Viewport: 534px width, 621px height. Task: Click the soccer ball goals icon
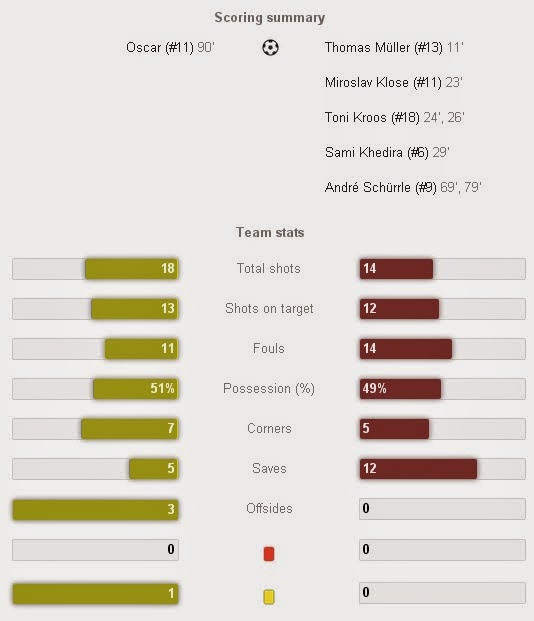[270, 48]
